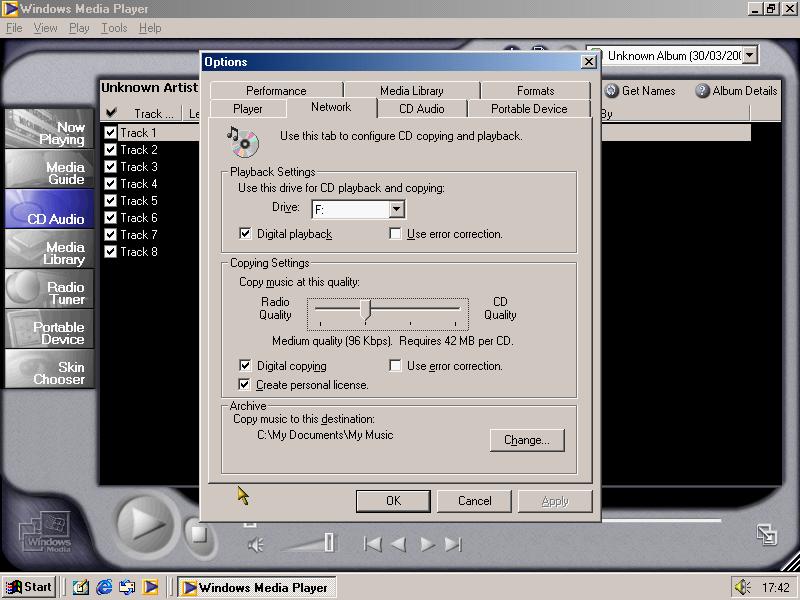Click the Change... destination button
This screenshot has height=600, width=800.
tap(527, 440)
